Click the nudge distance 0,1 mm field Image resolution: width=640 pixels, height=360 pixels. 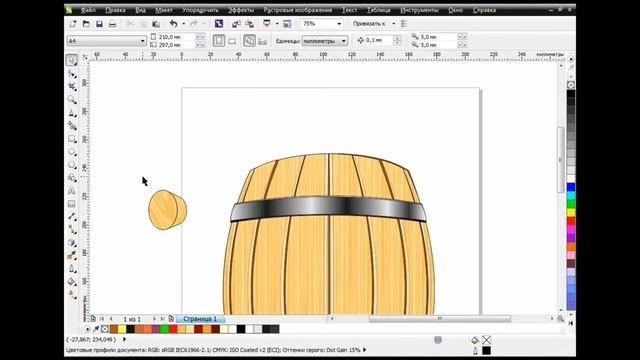pos(378,40)
